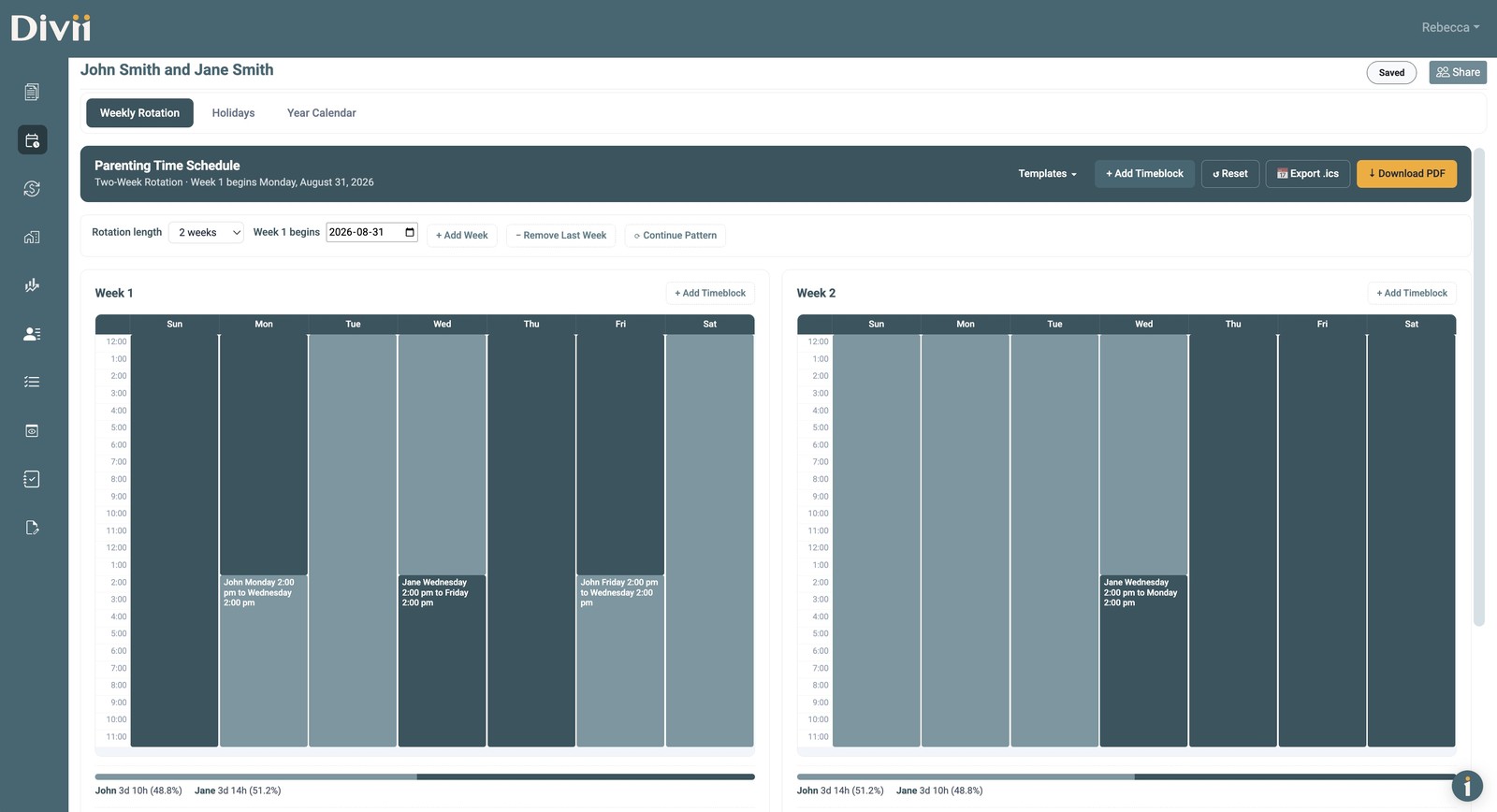Viewport: 1497px width, 812px height.
Task: Switch to the Year Calendar tab
Action: pos(322,113)
